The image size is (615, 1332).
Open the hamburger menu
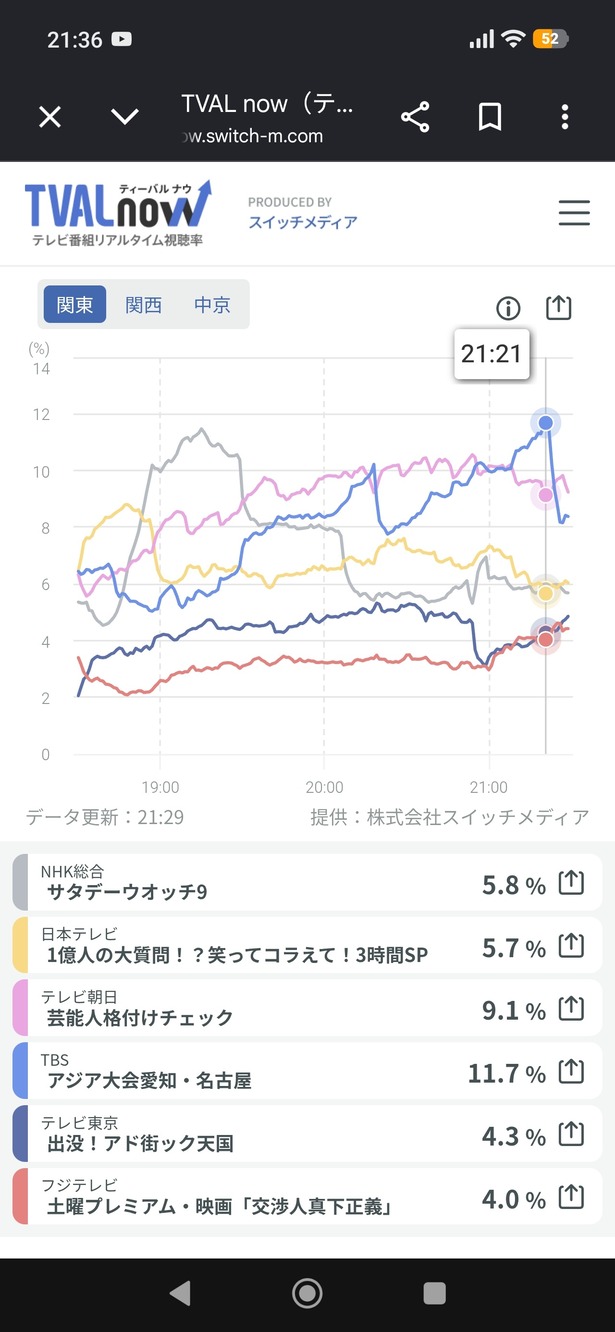click(574, 213)
